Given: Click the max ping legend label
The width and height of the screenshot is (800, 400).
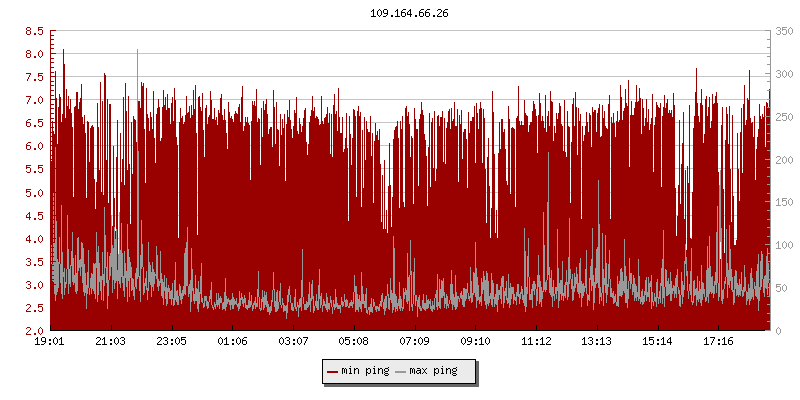Looking at the screenshot, I should pos(433,371).
